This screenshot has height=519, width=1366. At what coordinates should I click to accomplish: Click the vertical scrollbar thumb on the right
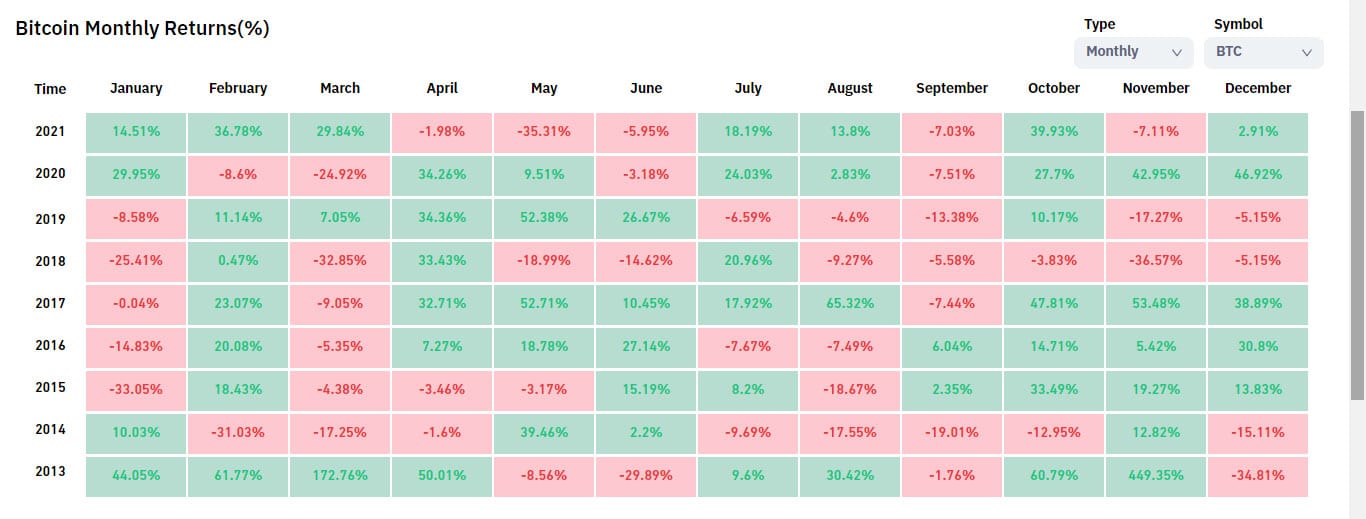[x=1357, y=250]
